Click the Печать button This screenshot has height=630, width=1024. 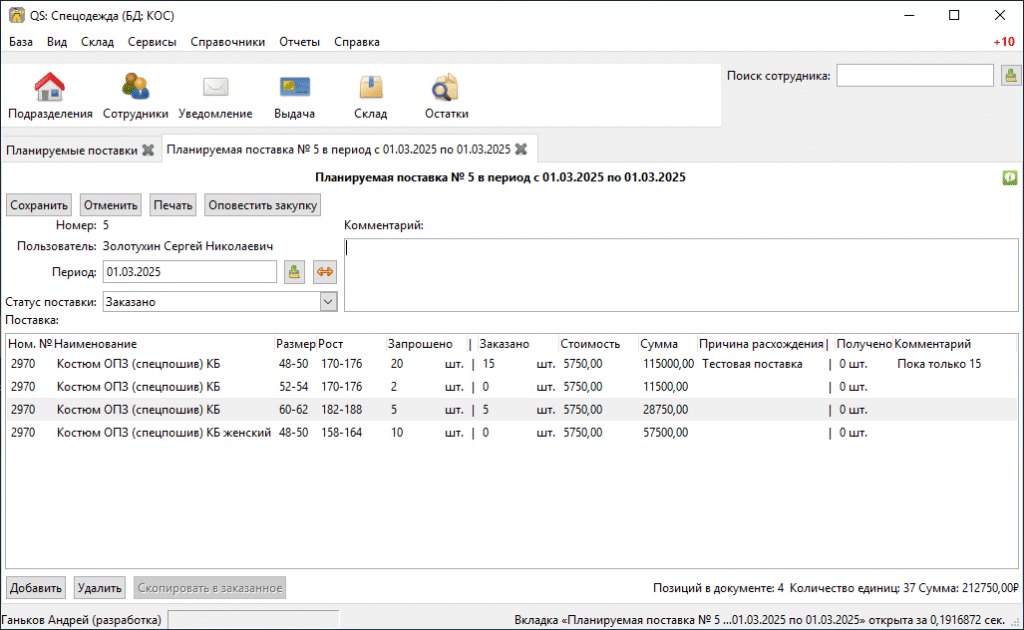click(x=172, y=205)
